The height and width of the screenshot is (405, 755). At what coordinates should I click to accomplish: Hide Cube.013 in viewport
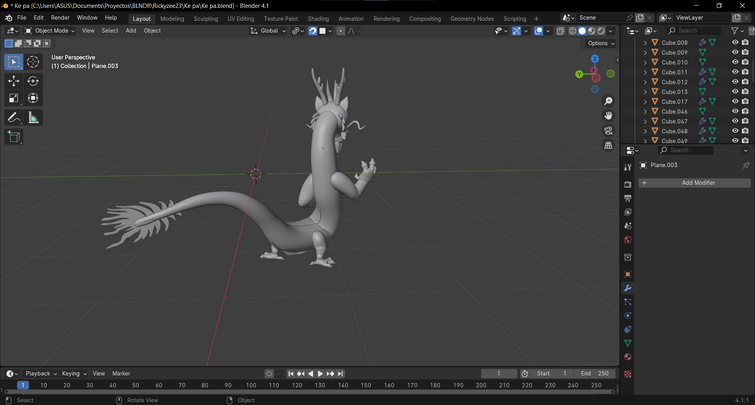point(735,91)
